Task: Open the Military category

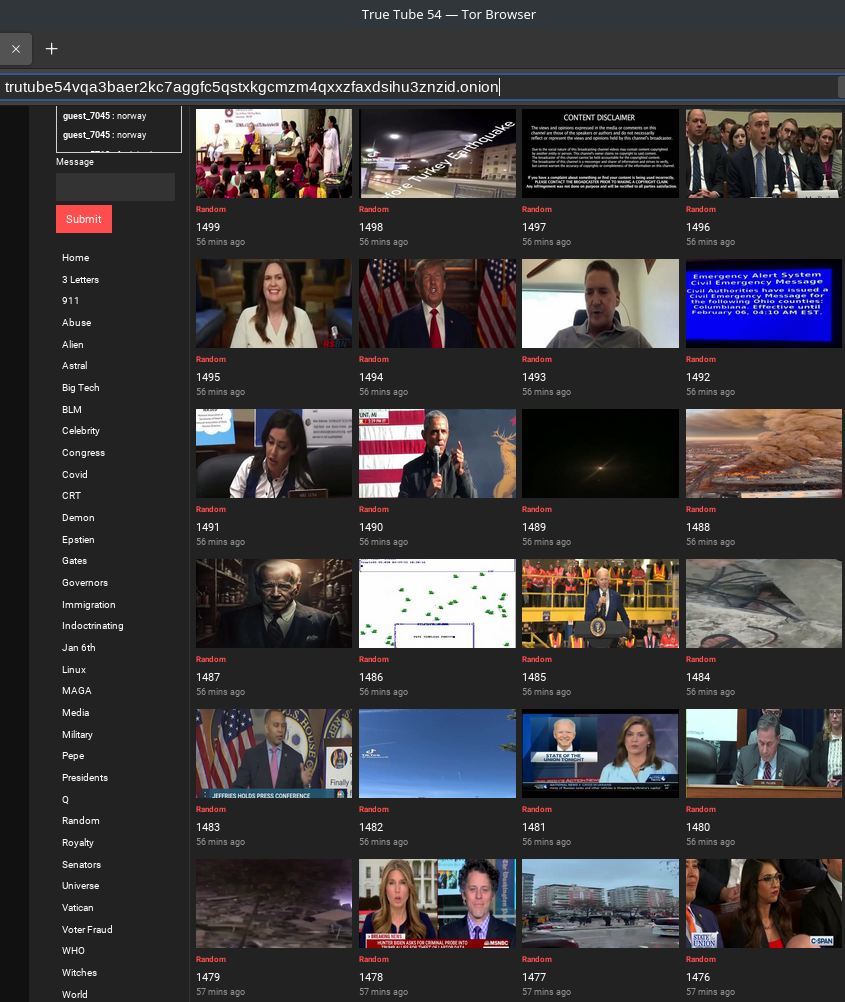Action: [x=77, y=735]
